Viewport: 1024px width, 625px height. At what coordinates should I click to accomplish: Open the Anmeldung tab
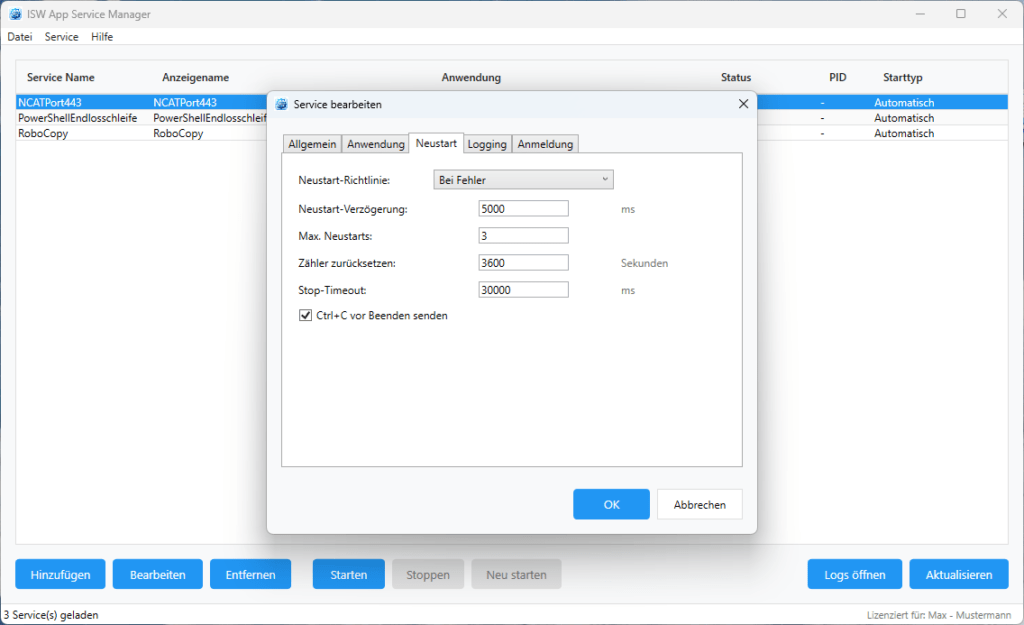(x=545, y=143)
